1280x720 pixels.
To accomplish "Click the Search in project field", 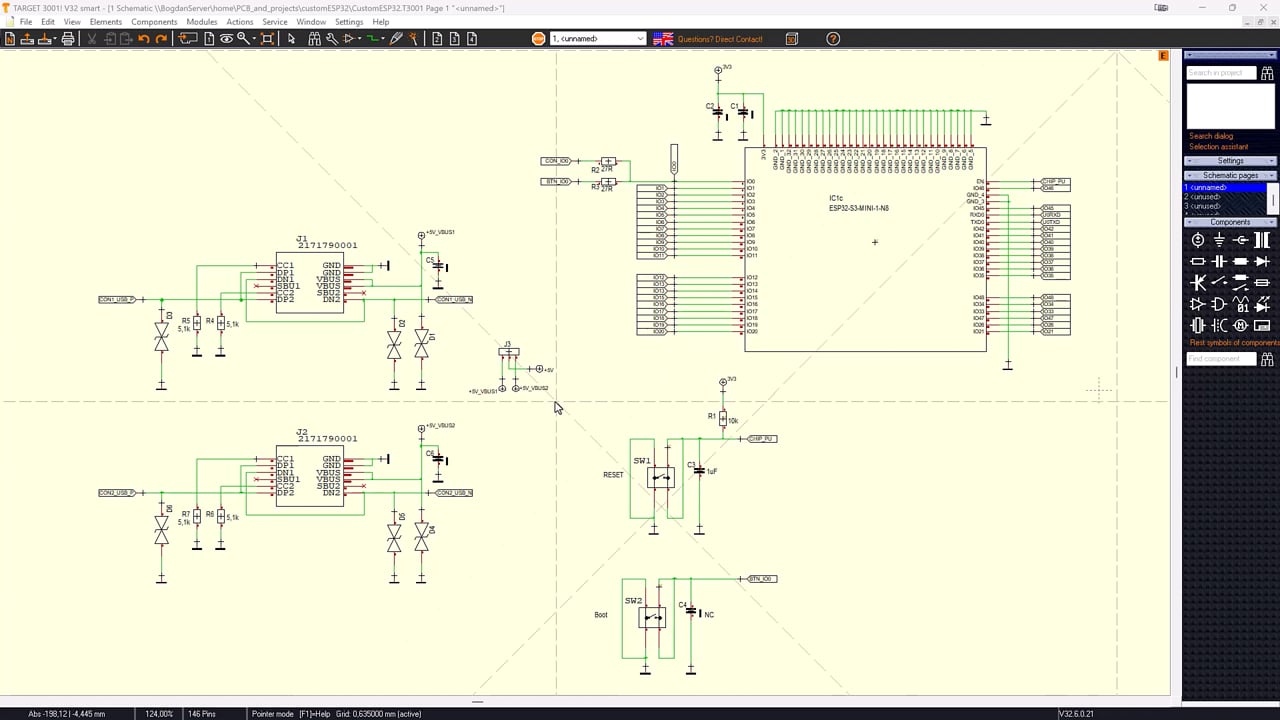I will point(1221,73).
